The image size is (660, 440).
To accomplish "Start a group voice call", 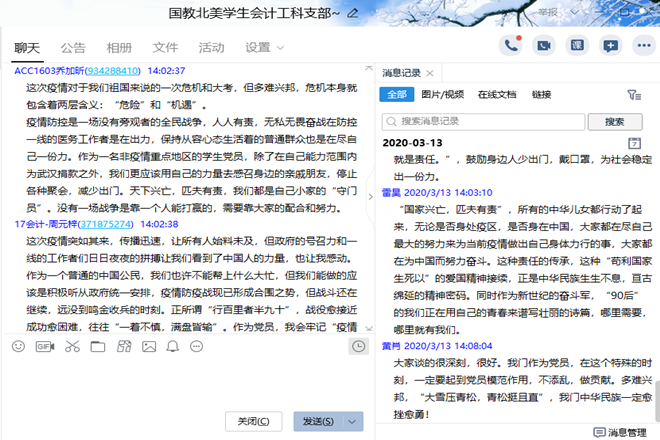I will pos(511,45).
